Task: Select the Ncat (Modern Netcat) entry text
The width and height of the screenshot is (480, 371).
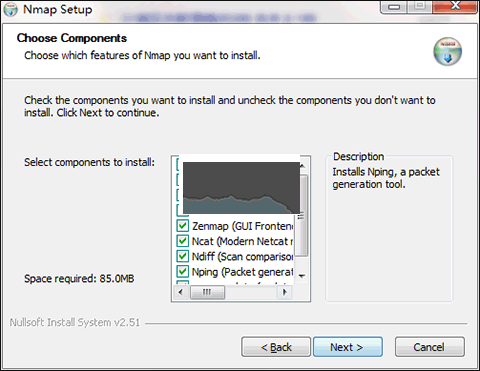Action: point(243,241)
